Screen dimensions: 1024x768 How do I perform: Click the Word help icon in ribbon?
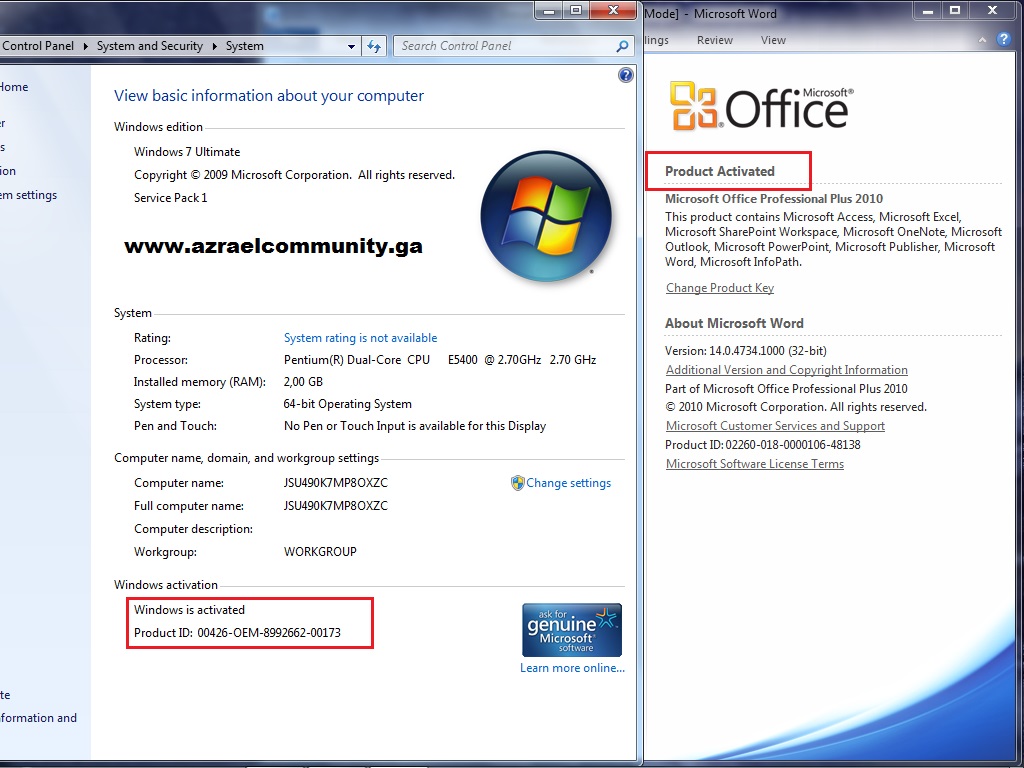point(1004,39)
